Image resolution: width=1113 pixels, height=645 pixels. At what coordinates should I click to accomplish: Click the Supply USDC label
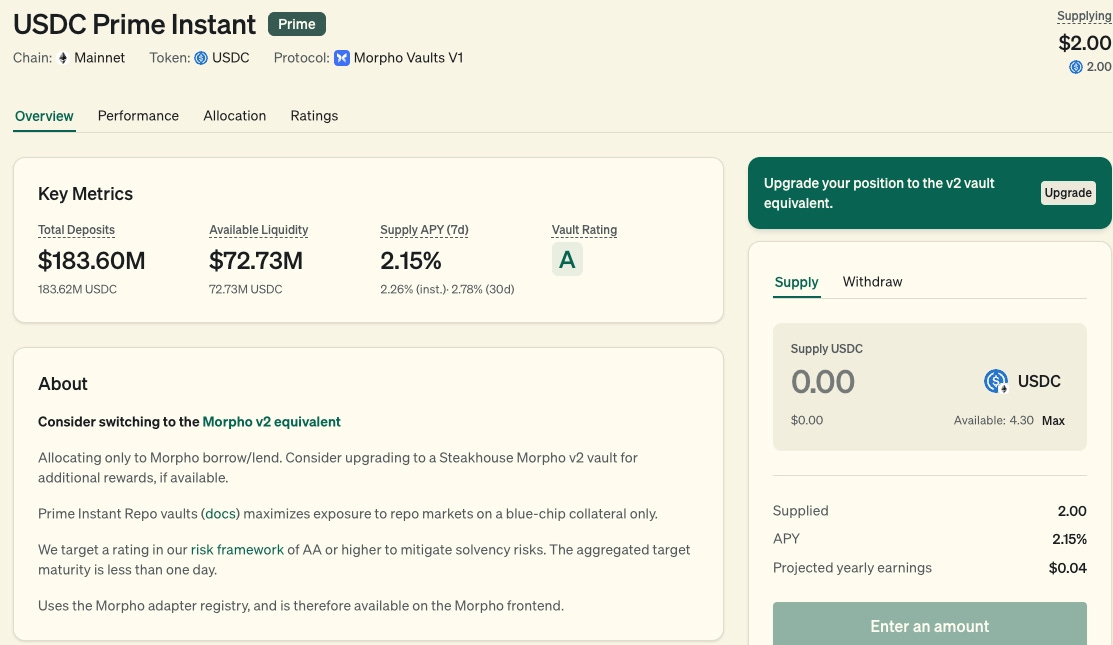tap(826, 349)
